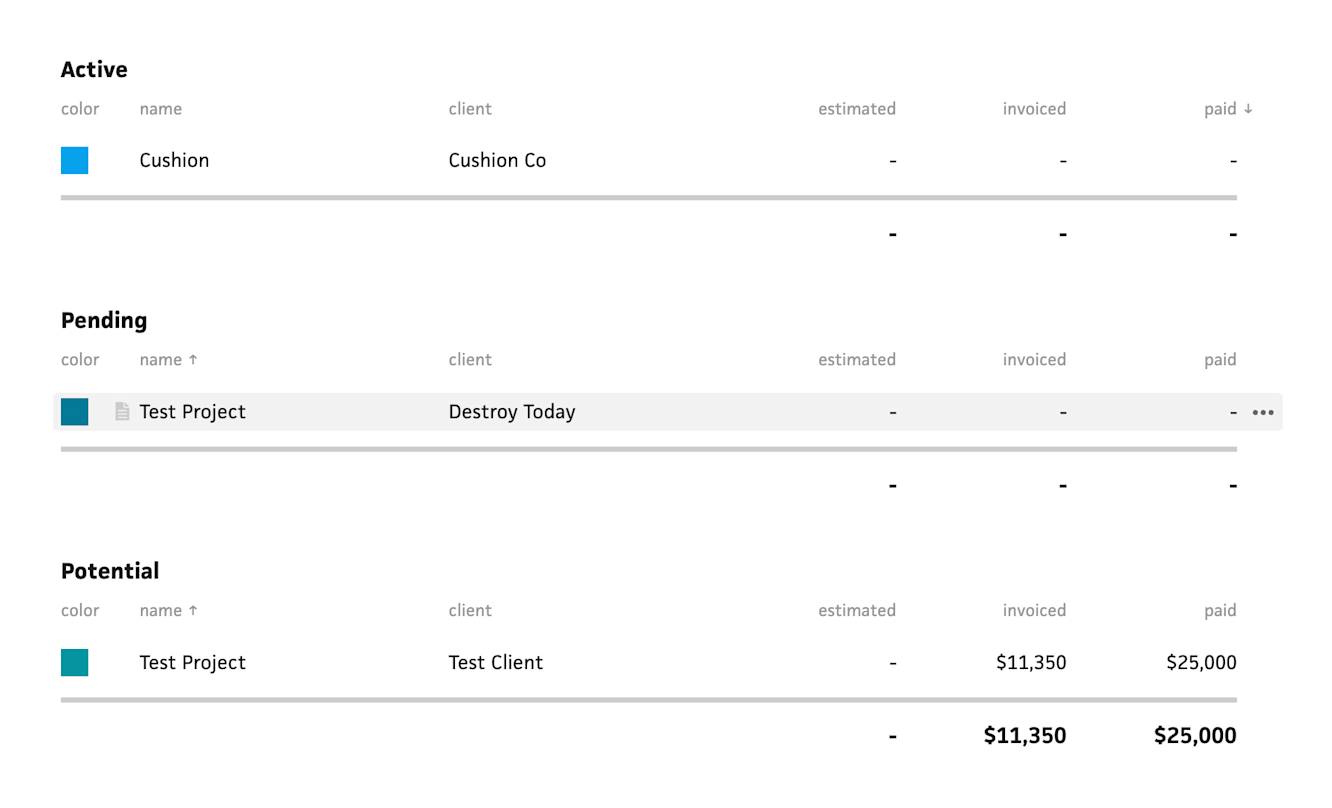This screenshot has height=808, width=1332.
Task: Sort Pending projects by estimated header
Action: tap(856, 360)
